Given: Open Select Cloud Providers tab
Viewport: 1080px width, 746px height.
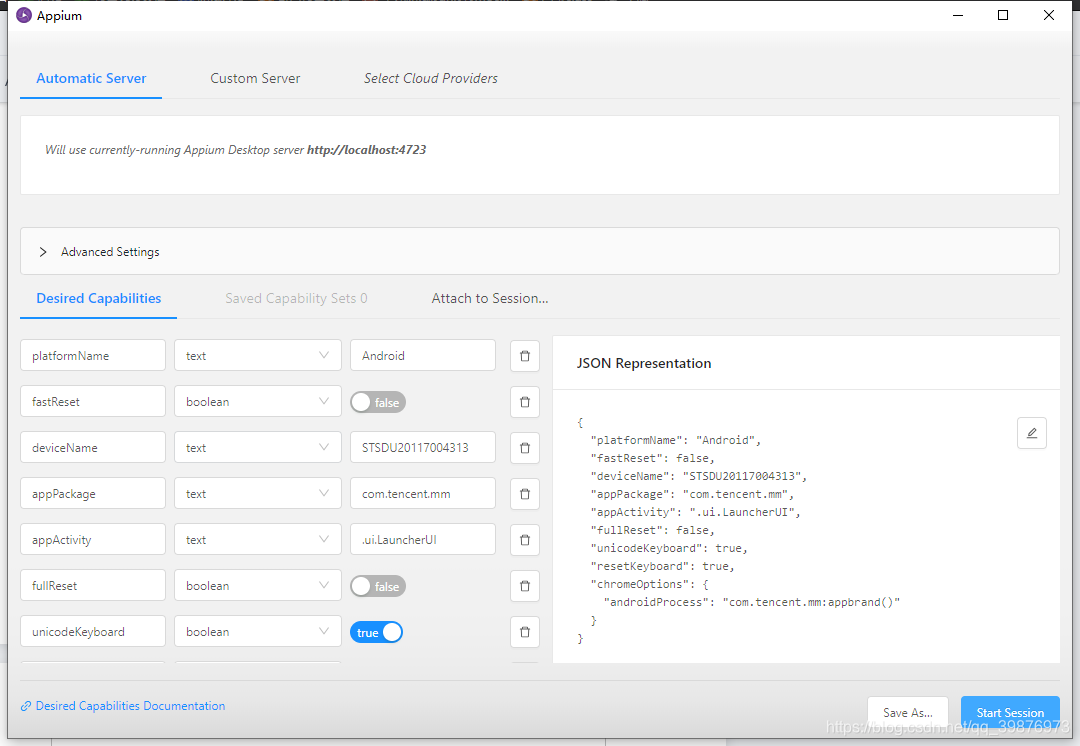Looking at the screenshot, I should 430,79.
